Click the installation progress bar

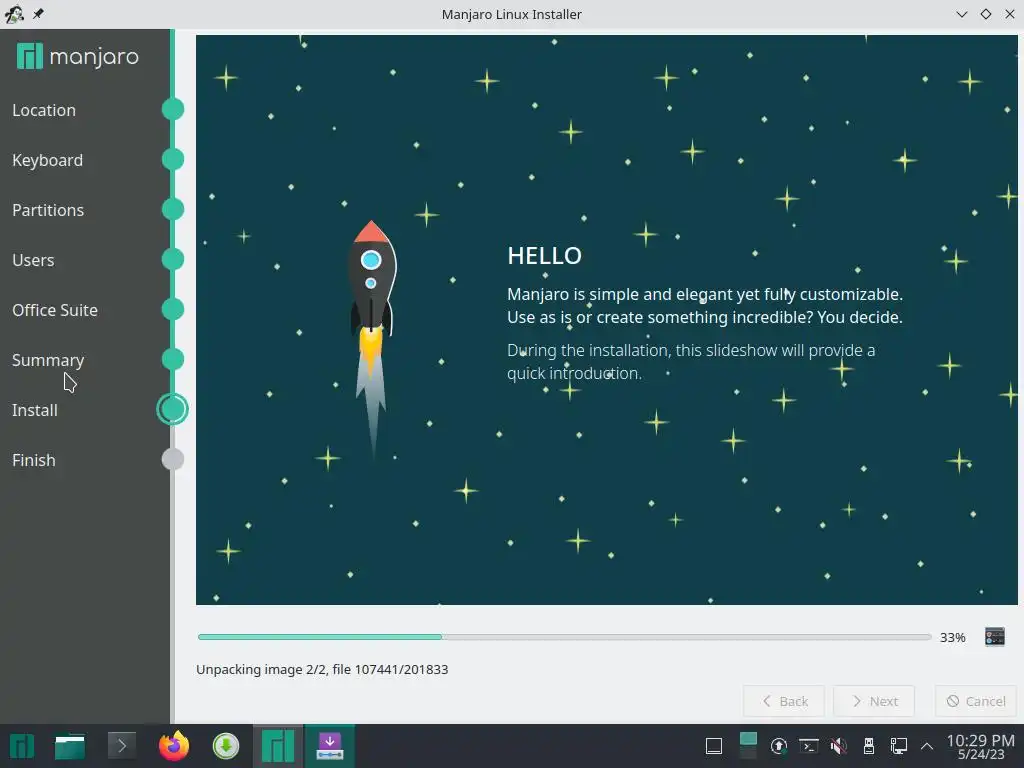point(564,637)
